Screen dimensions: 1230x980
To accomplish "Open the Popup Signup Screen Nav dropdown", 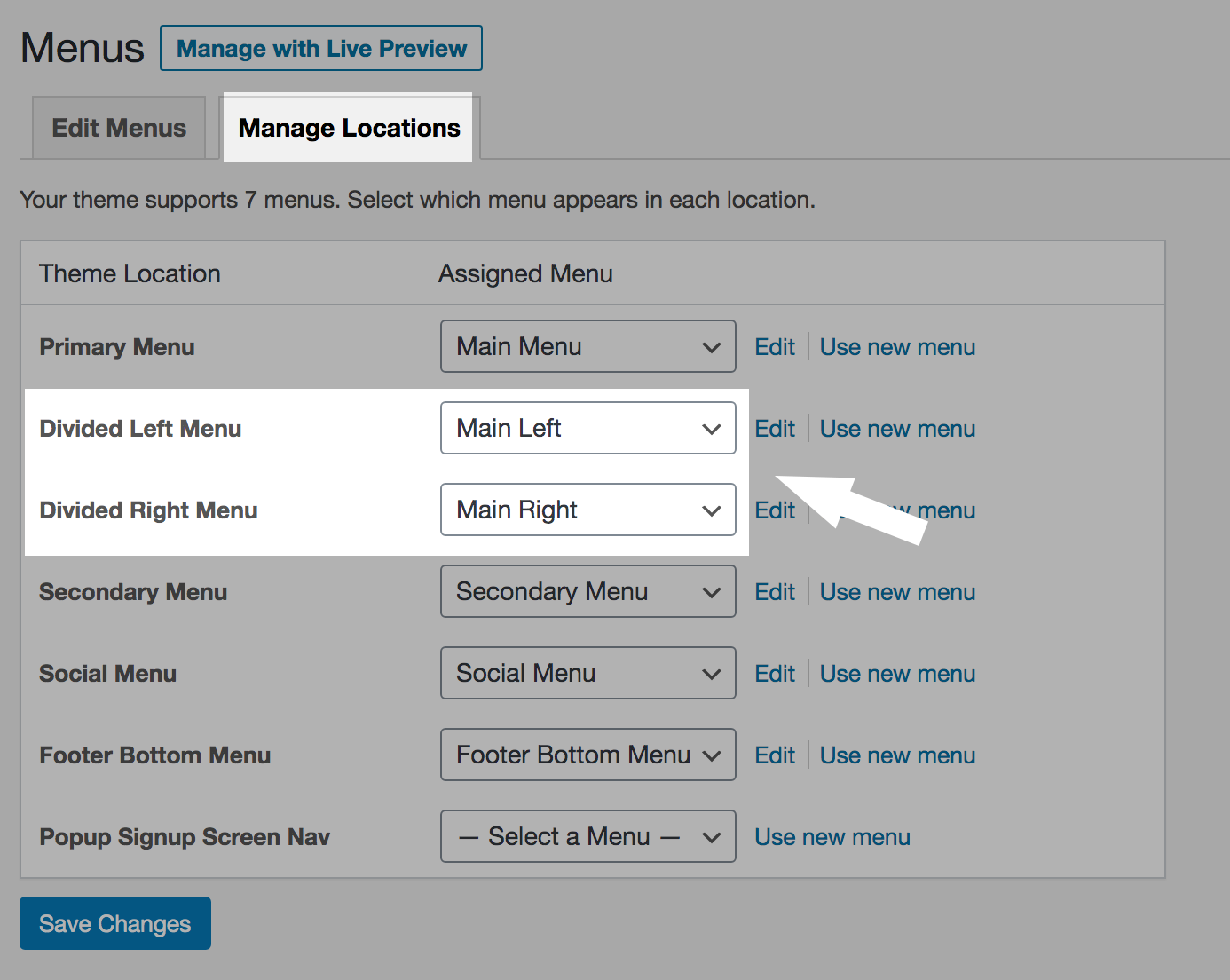I will (x=587, y=836).
